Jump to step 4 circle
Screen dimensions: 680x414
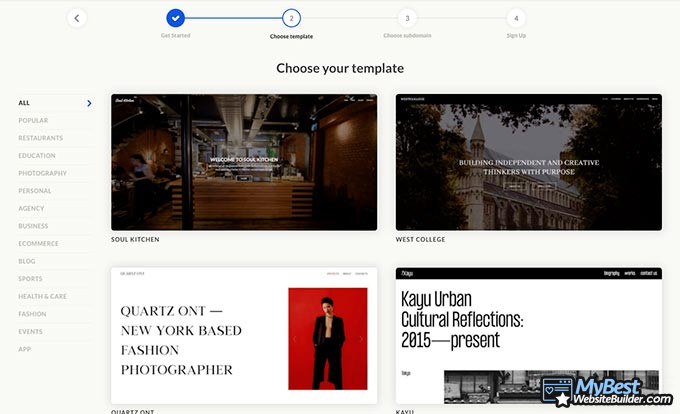click(516, 18)
